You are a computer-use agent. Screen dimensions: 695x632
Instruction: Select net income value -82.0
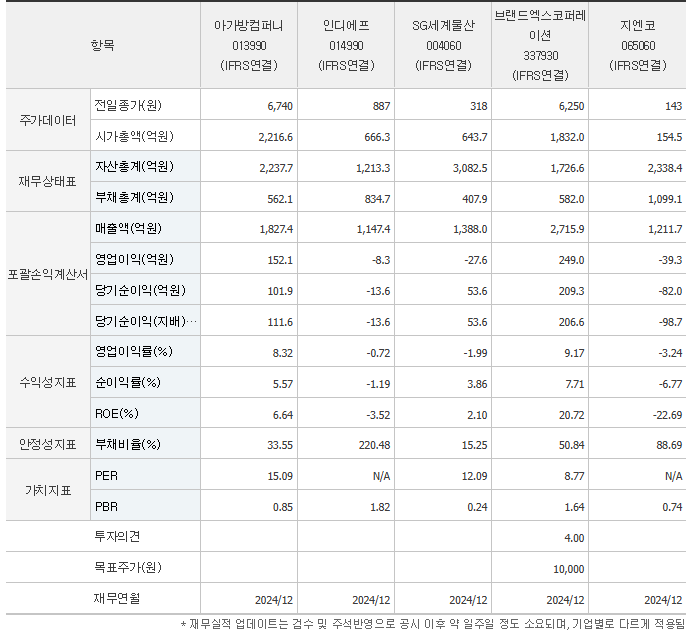(670, 291)
